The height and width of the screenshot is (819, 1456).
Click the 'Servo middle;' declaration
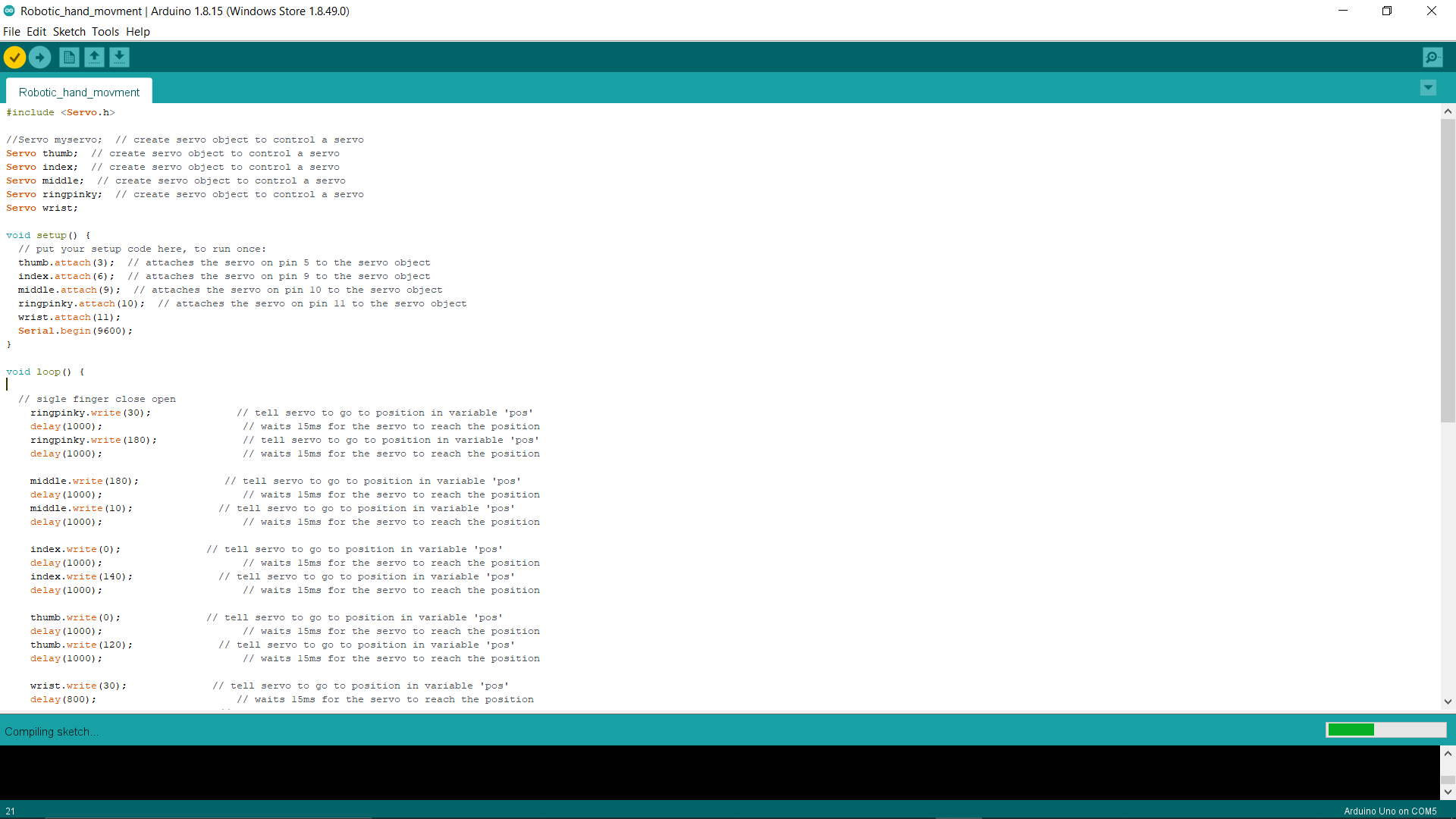(x=45, y=180)
